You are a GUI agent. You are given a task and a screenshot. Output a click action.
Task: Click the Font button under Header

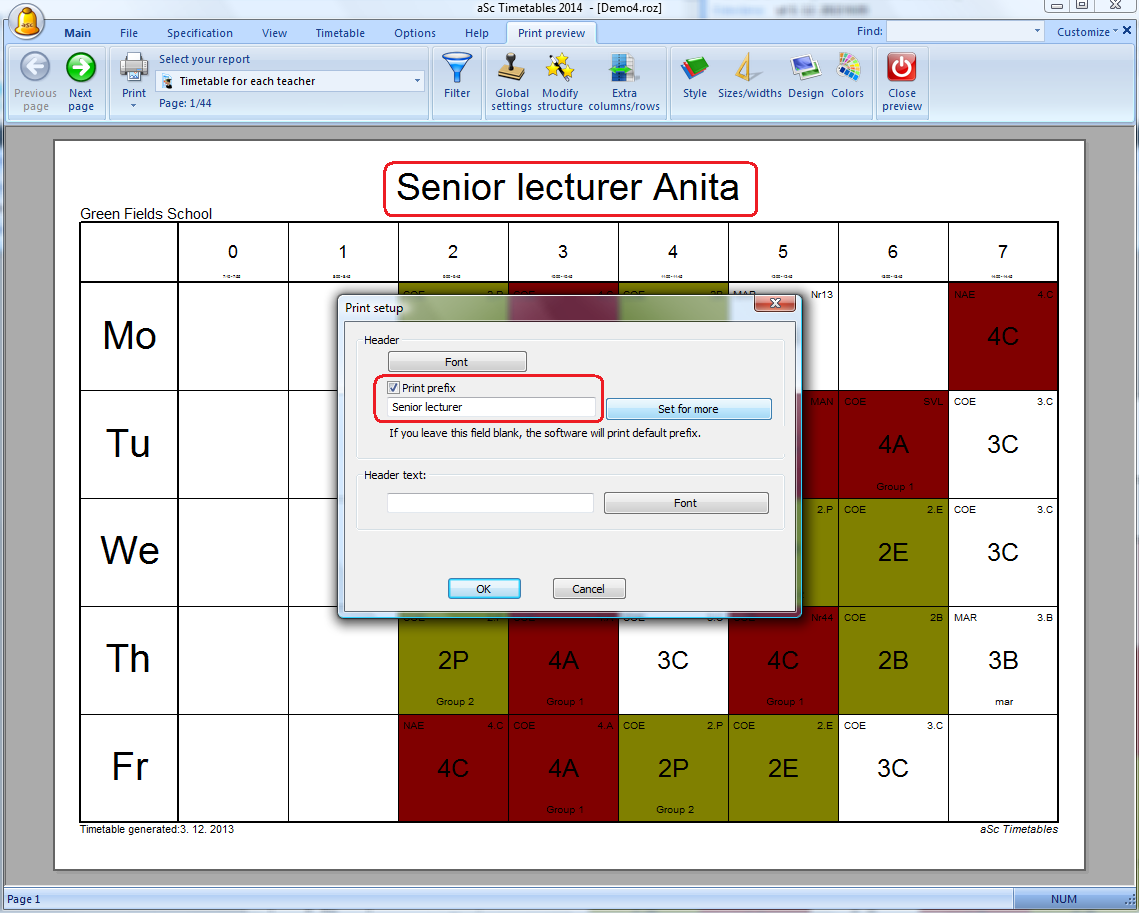(x=456, y=362)
